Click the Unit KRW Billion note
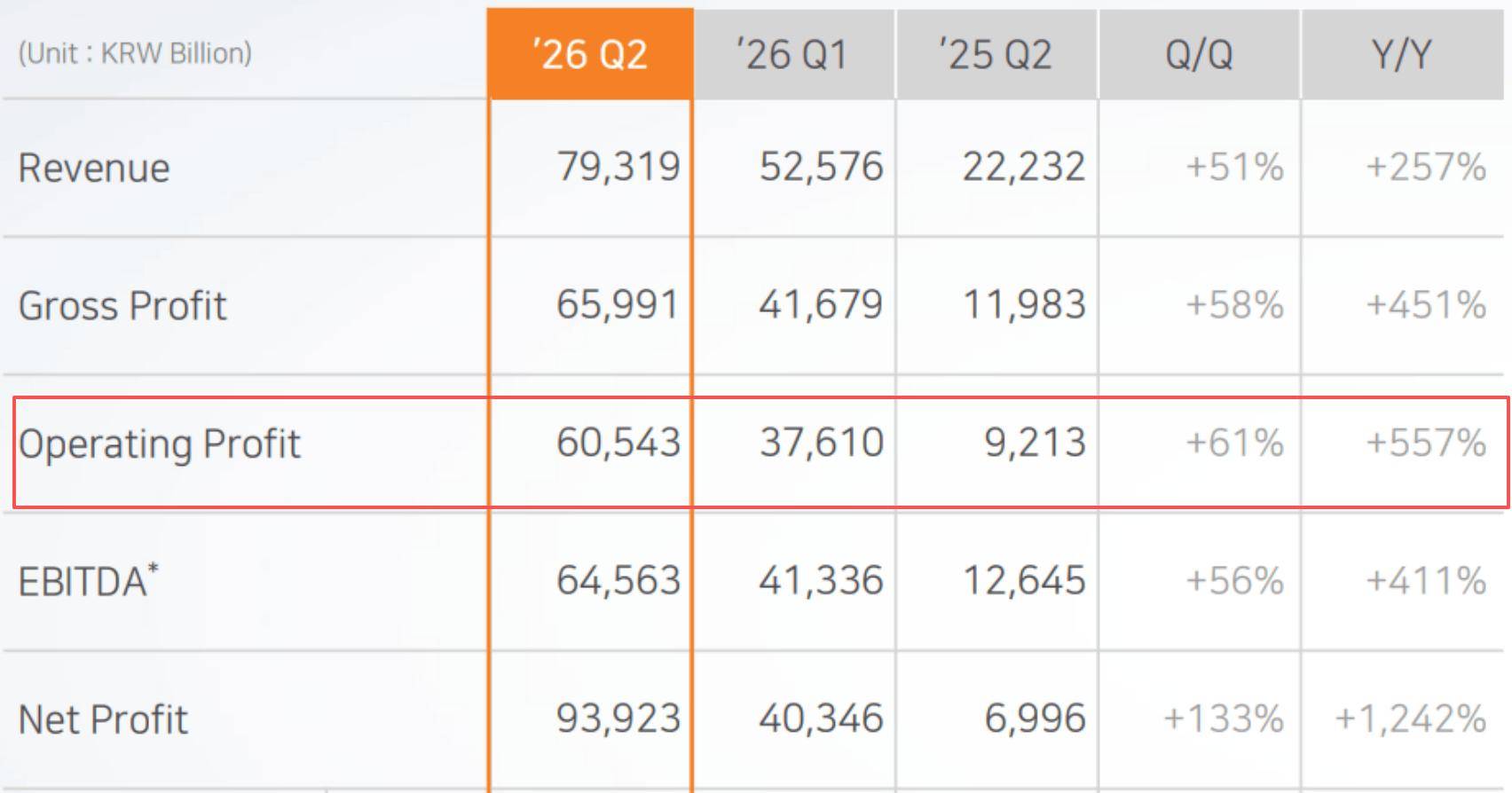This screenshot has width=1512, height=793. pos(135,53)
